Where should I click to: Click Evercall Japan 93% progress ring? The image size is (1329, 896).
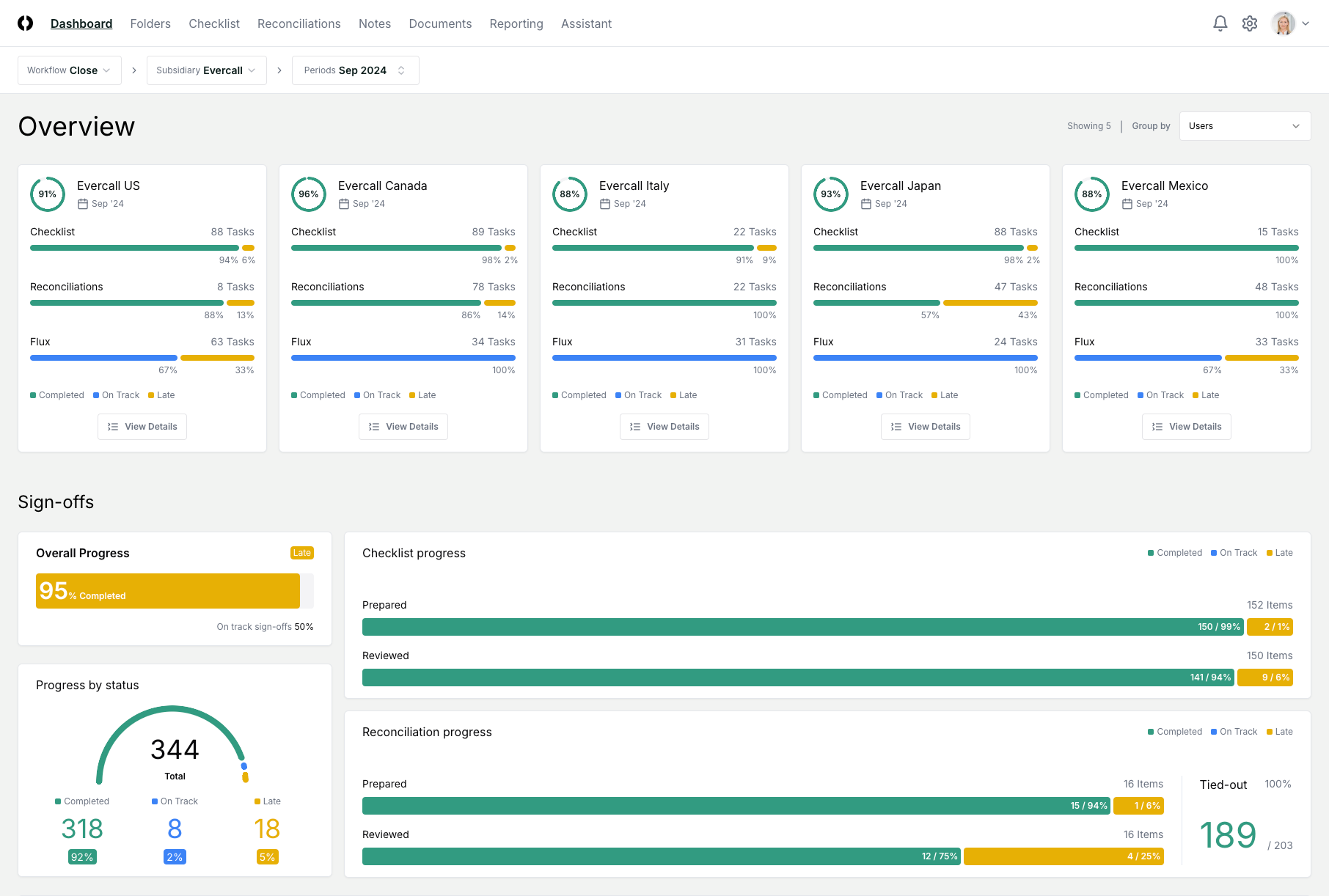(x=831, y=194)
